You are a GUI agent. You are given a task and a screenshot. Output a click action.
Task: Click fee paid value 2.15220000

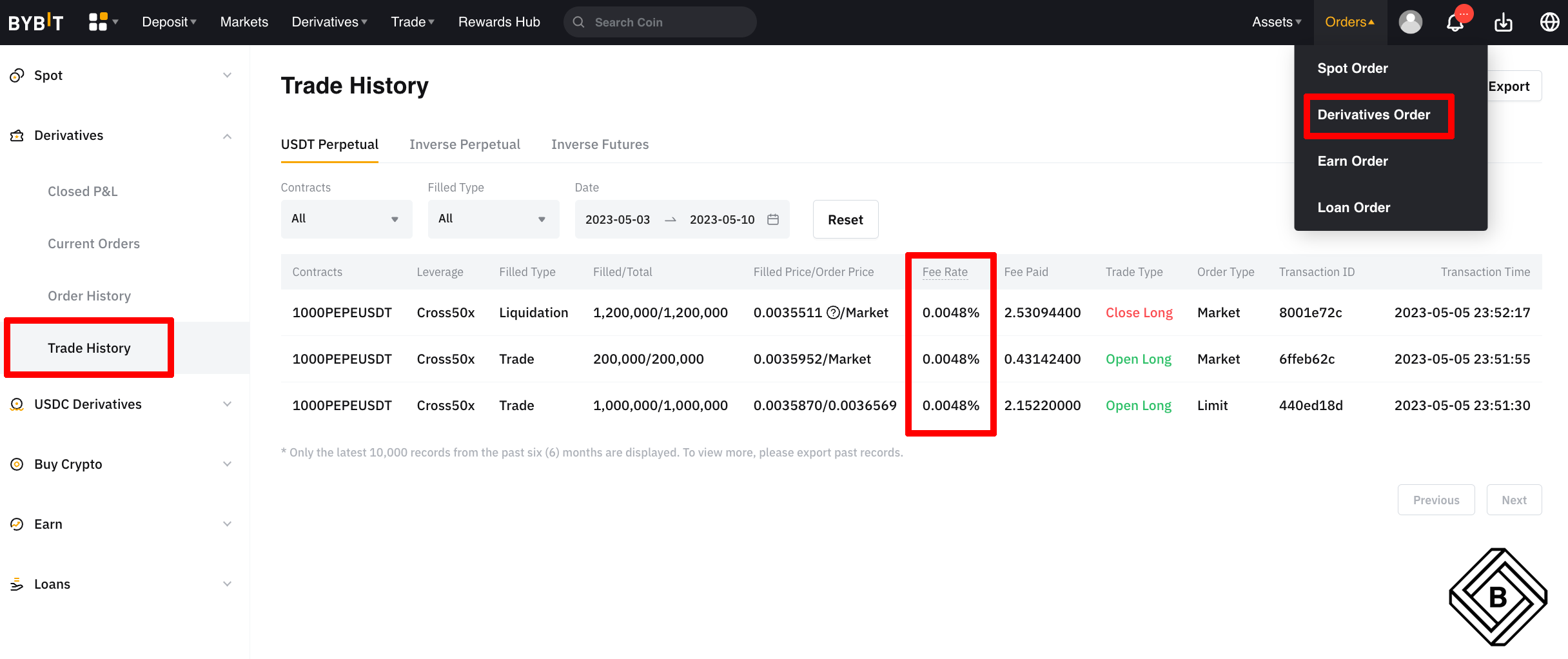tap(1042, 406)
